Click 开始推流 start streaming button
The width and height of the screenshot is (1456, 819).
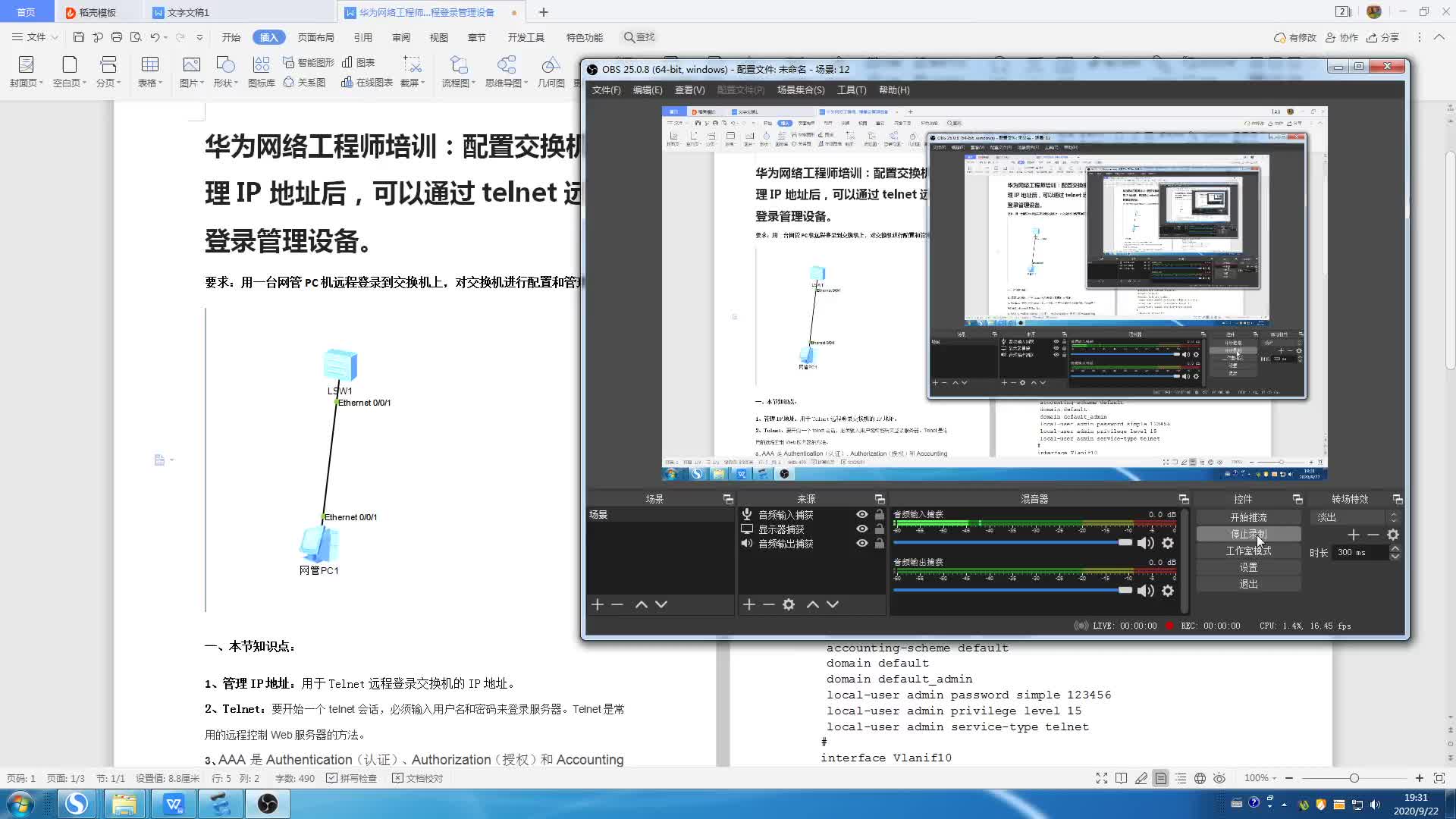point(1248,517)
